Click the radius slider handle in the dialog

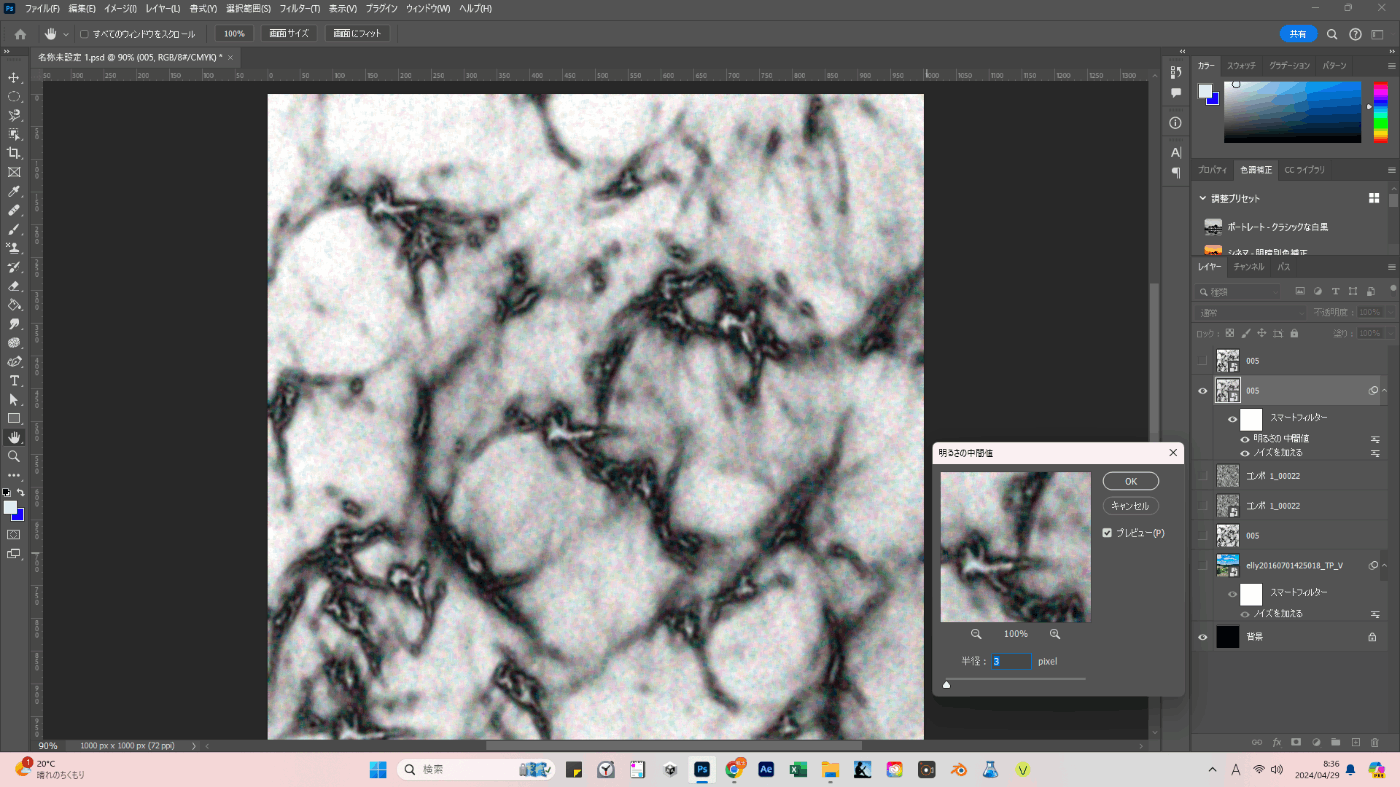tap(946, 685)
